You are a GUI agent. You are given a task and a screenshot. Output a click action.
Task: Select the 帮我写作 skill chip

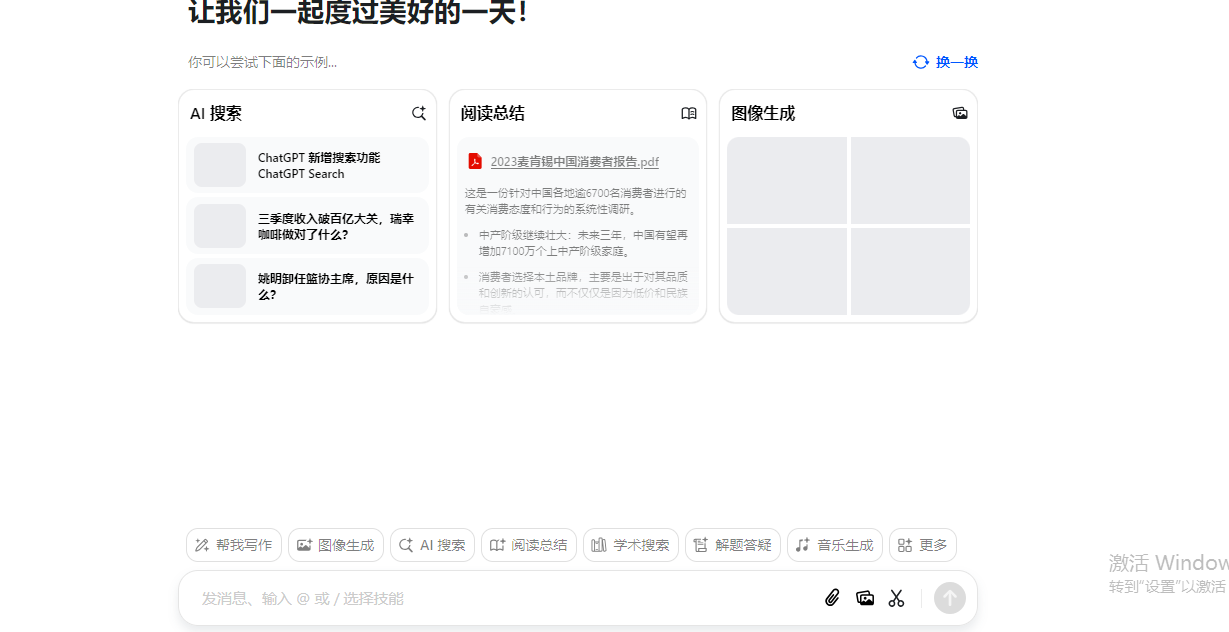click(234, 545)
